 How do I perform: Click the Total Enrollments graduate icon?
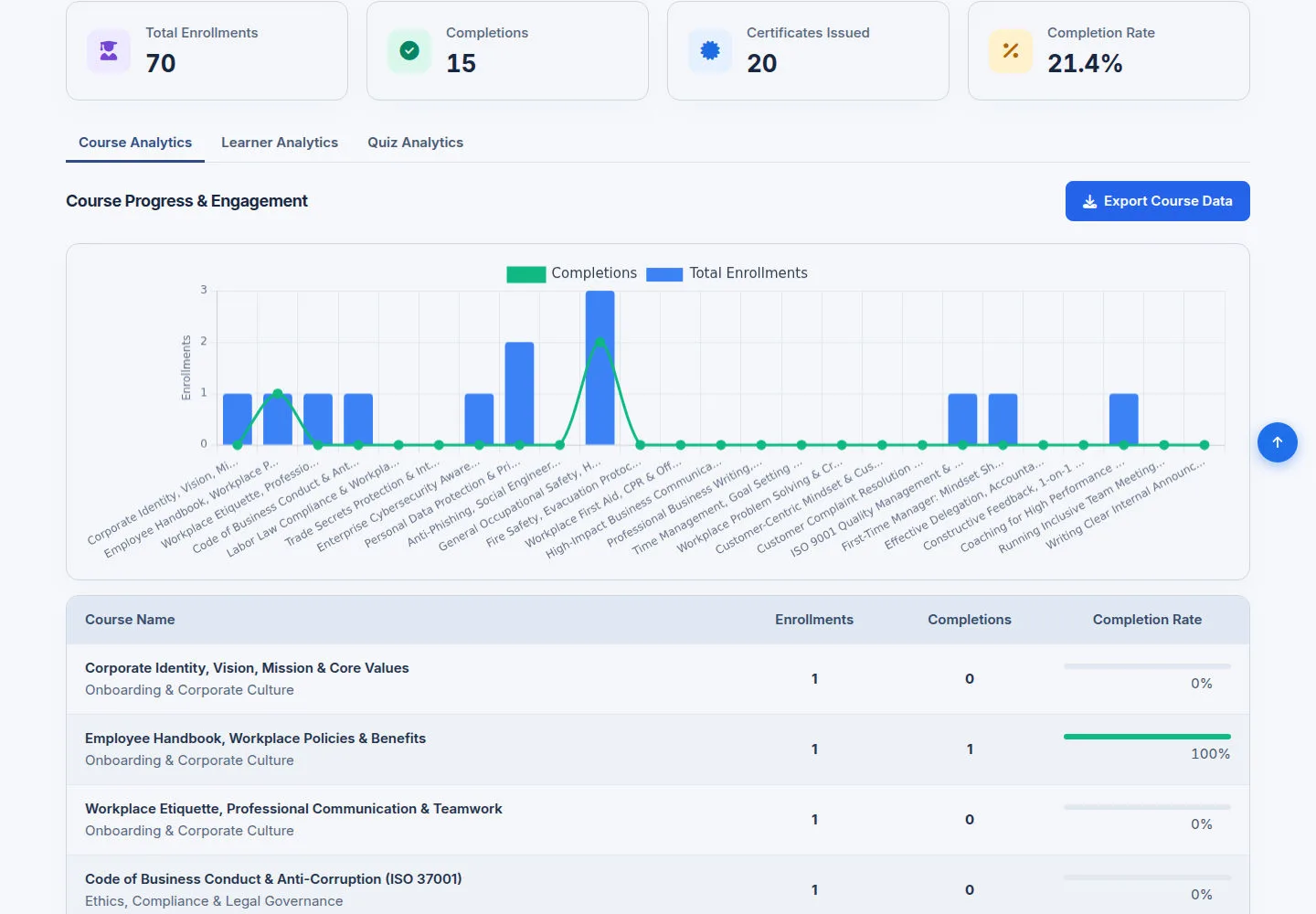click(109, 51)
